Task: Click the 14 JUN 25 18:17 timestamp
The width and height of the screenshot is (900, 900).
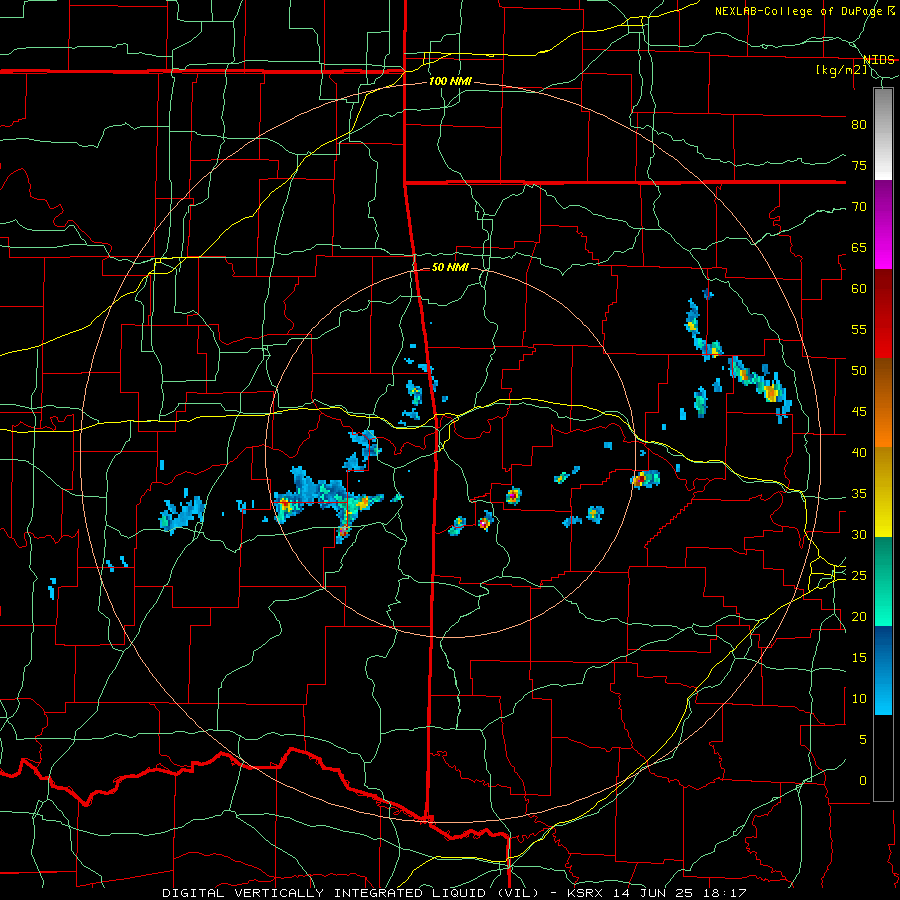Action: coord(680,893)
